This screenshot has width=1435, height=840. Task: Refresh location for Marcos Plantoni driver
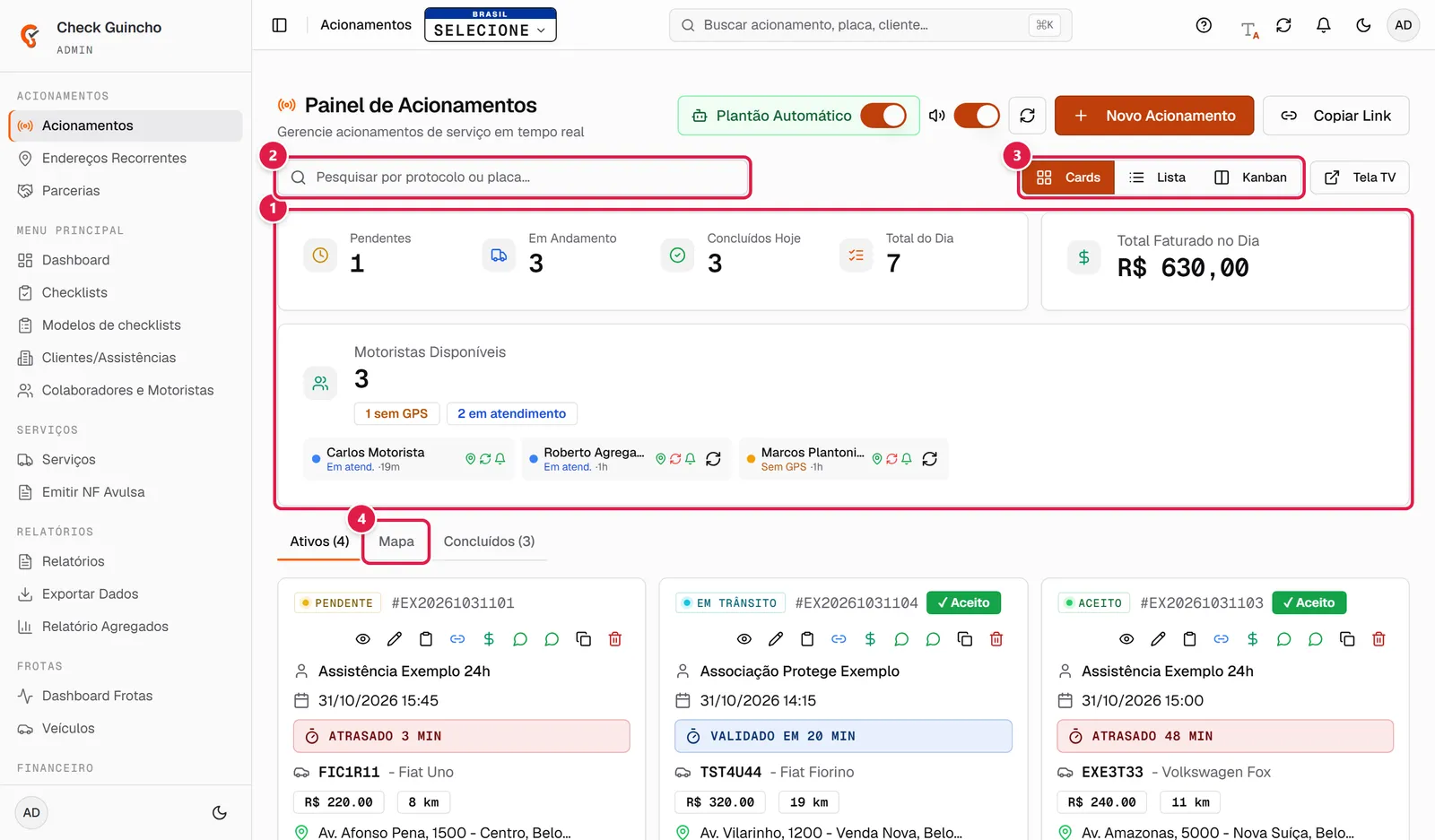(930, 459)
